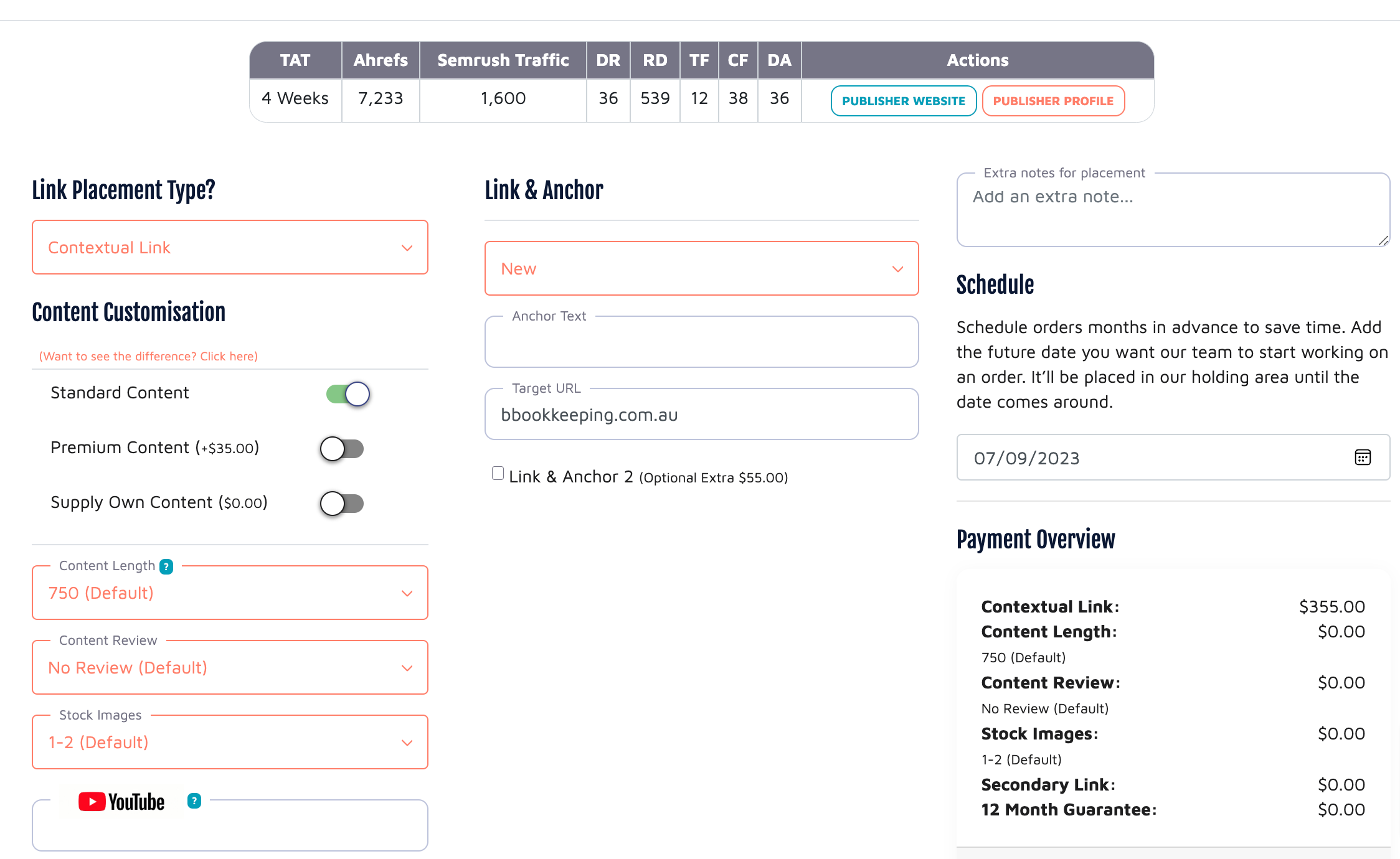This screenshot has width=1400, height=859.
Task: Click the Publisher Website button
Action: pos(903,101)
